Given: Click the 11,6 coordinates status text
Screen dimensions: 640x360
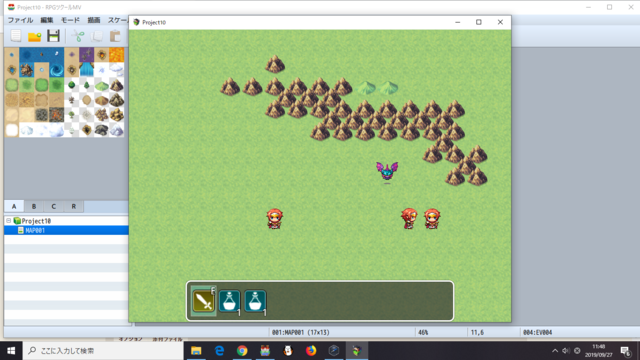Looking at the screenshot, I should pyautogui.click(x=477, y=332).
